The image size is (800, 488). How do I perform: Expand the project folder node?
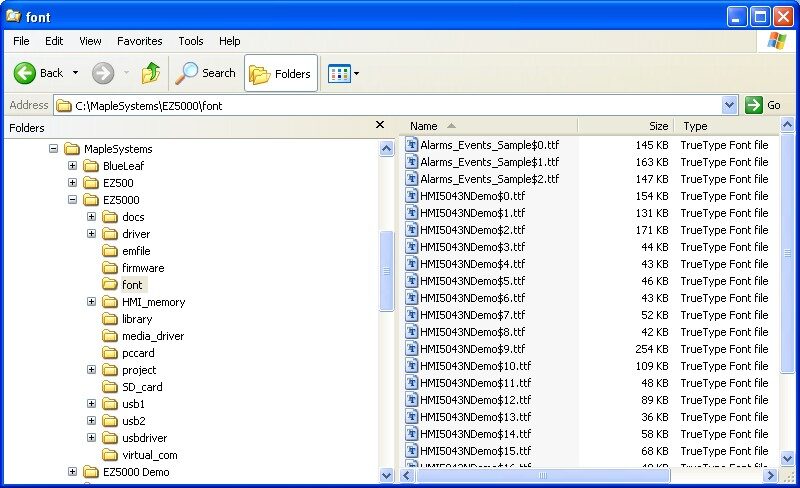91,370
